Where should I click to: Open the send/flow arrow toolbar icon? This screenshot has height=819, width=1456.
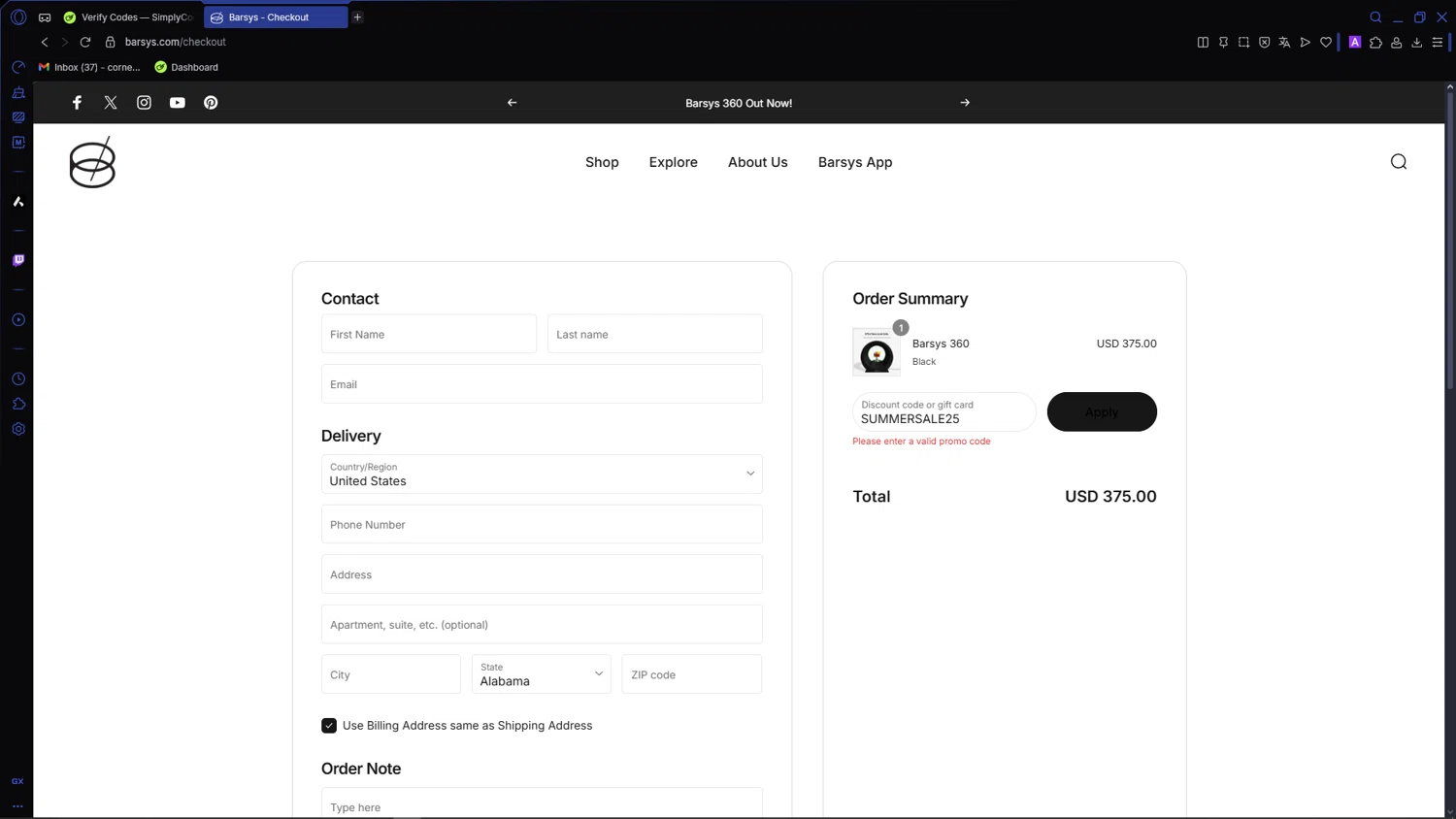point(1306,42)
